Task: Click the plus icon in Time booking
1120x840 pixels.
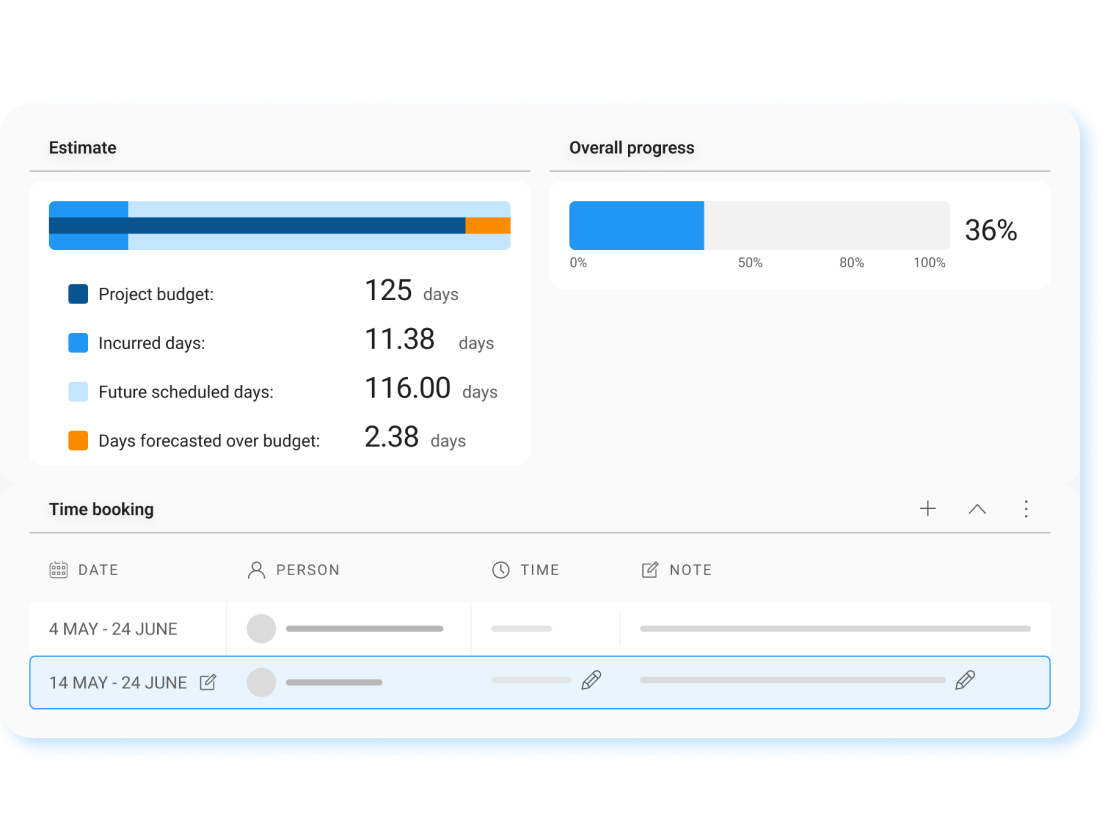Action: [x=928, y=509]
